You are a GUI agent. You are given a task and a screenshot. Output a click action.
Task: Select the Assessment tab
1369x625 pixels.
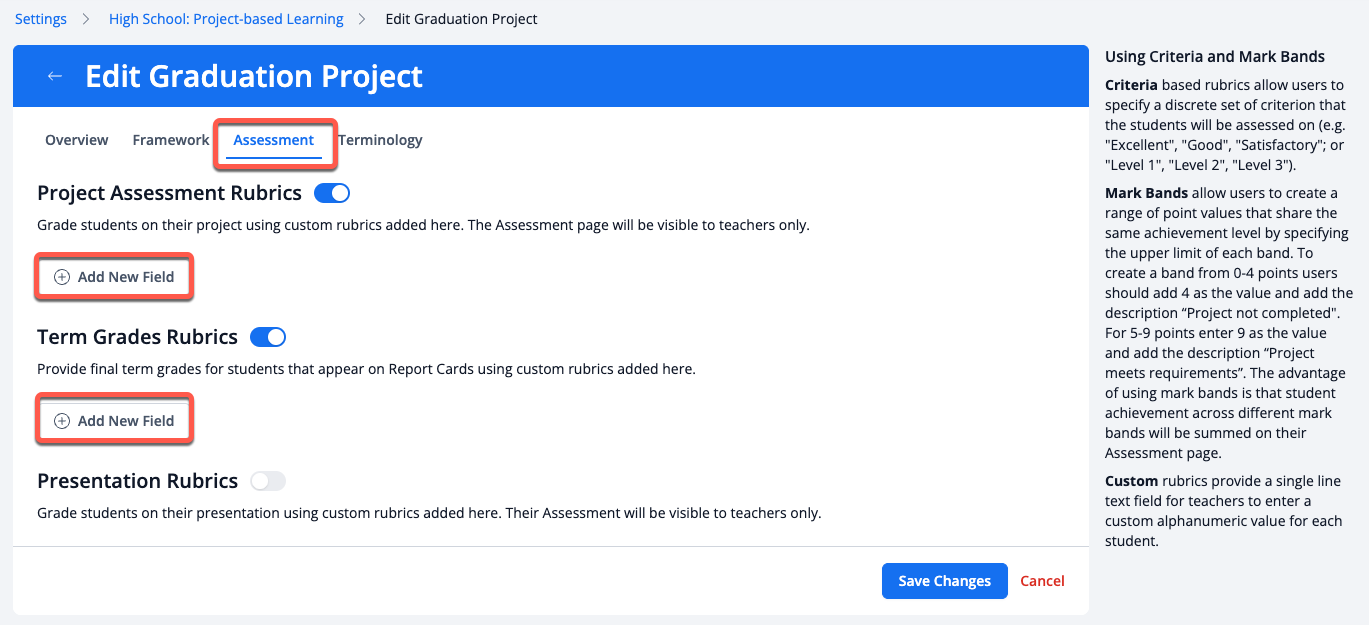coord(274,140)
